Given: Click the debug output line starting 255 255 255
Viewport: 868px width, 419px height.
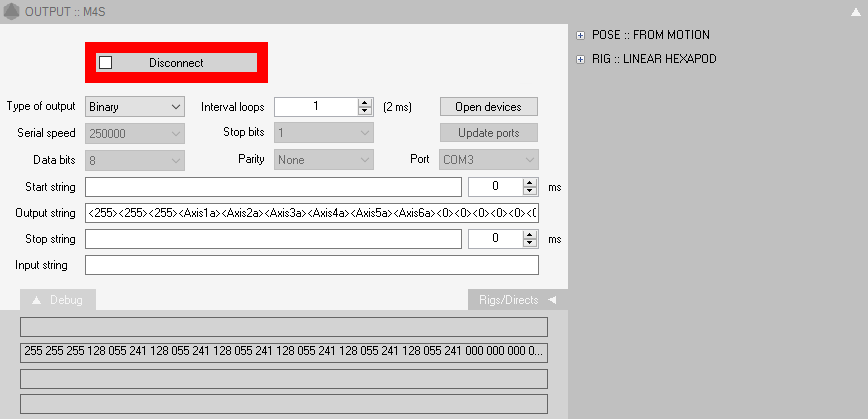Looking at the screenshot, I should 284,353.
